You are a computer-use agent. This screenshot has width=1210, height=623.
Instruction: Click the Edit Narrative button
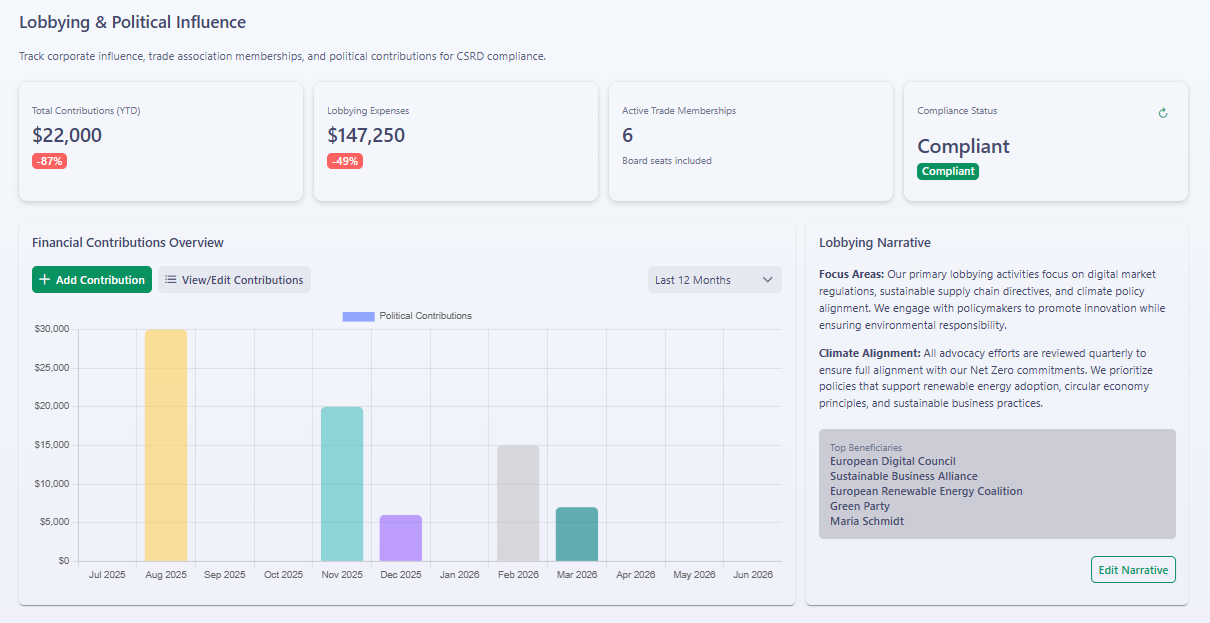pos(1133,570)
